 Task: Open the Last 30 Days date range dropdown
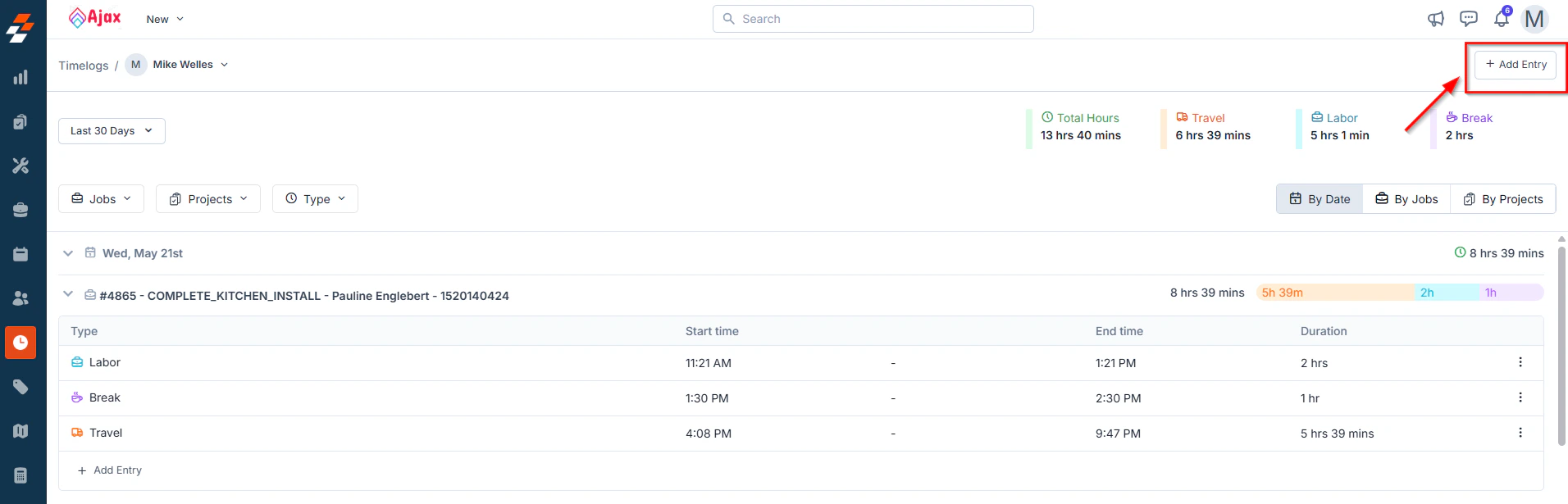[112, 131]
